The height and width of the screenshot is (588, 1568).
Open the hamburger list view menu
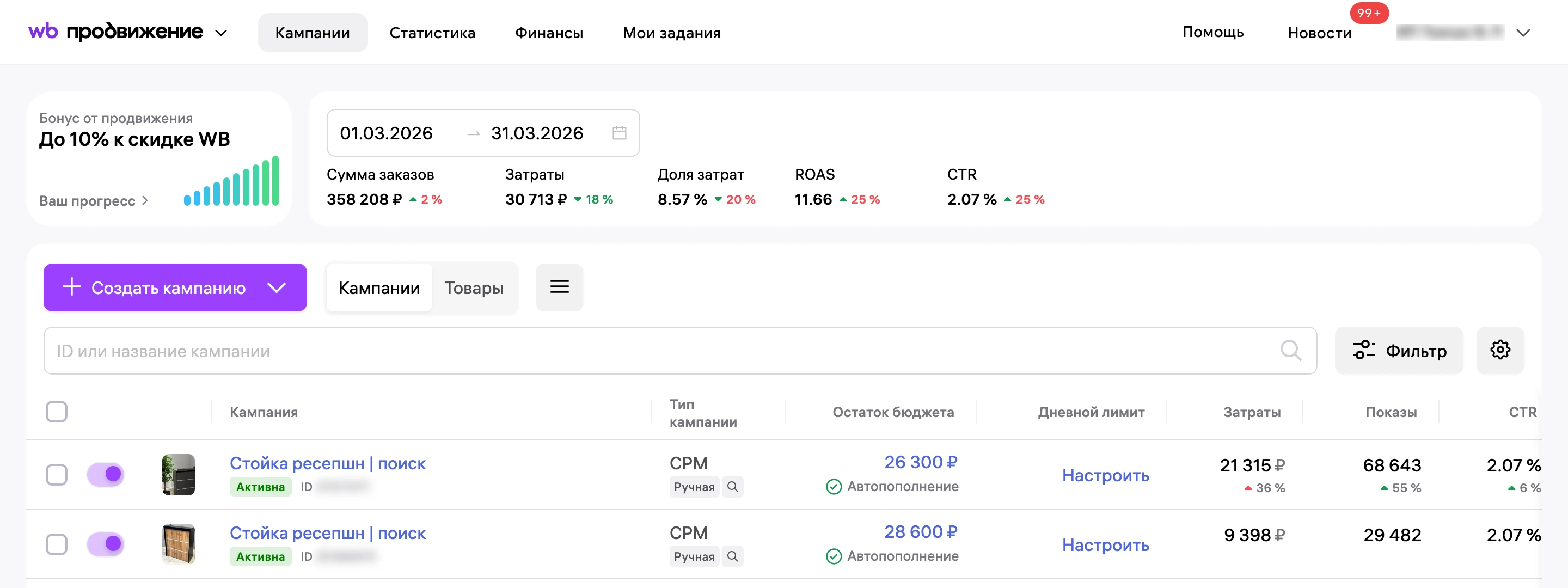click(559, 287)
